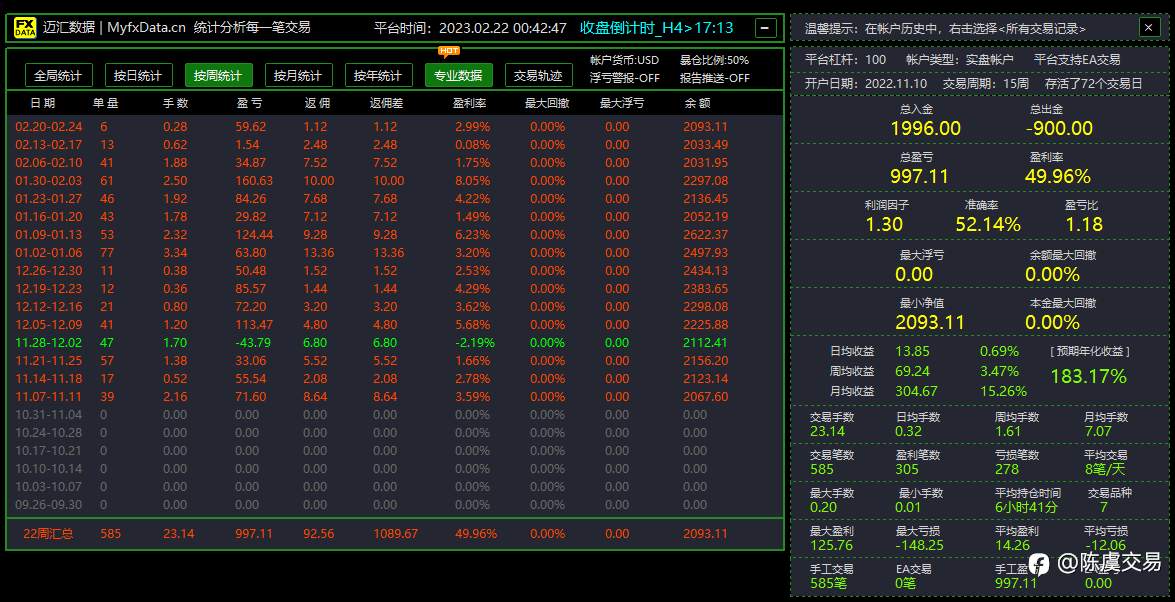The height and width of the screenshot is (602, 1175).
Task: Click the 日期 column header
Action: (43, 103)
